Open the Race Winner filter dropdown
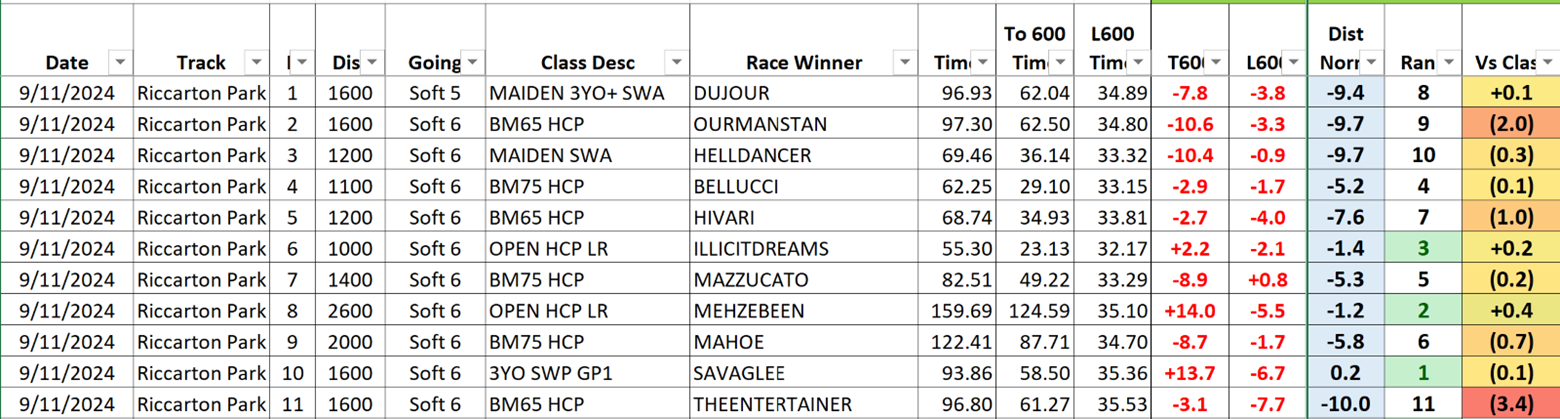The width and height of the screenshot is (1560, 419). (x=905, y=62)
